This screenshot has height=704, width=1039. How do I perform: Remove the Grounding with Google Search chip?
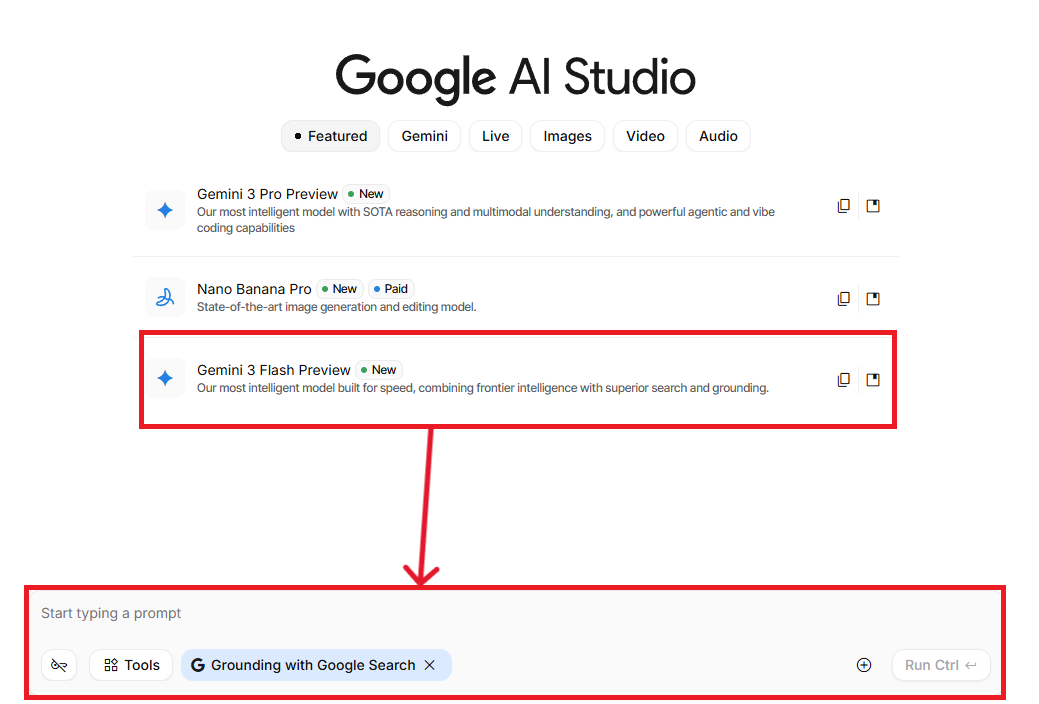coord(430,665)
